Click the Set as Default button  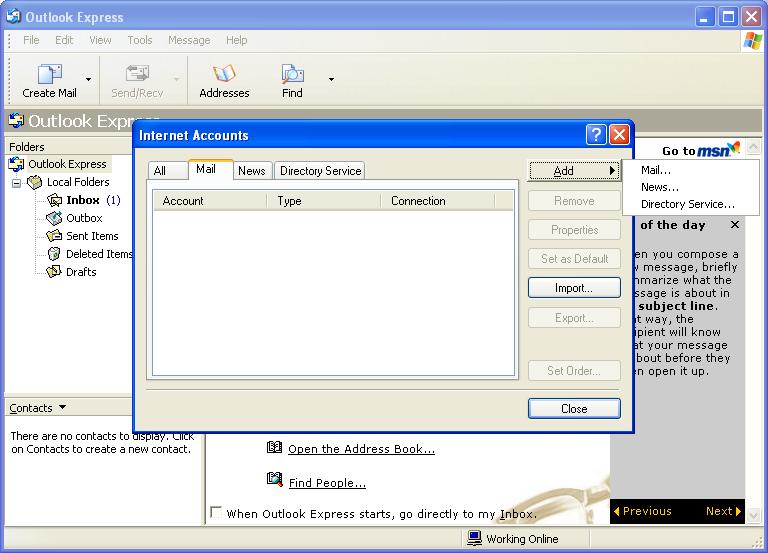(574, 259)
